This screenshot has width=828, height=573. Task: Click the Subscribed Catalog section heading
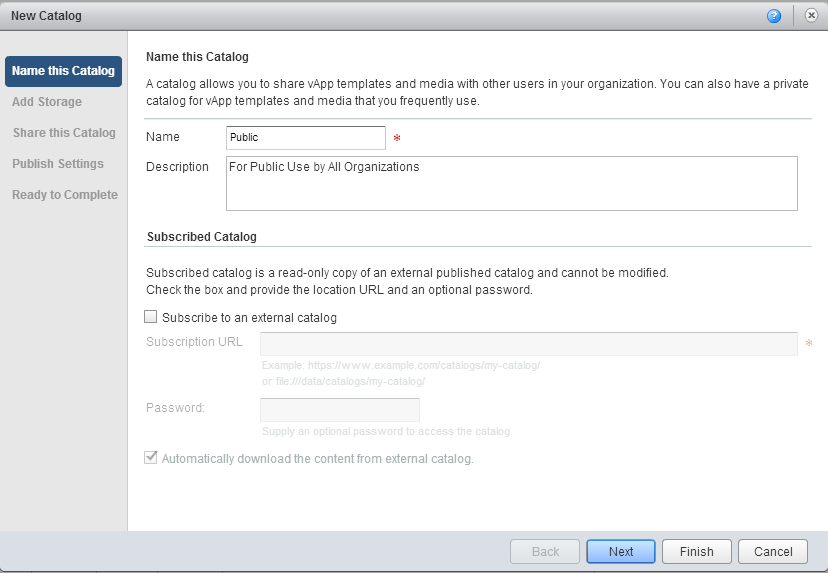pyautogui.click(x=201, y=237)
